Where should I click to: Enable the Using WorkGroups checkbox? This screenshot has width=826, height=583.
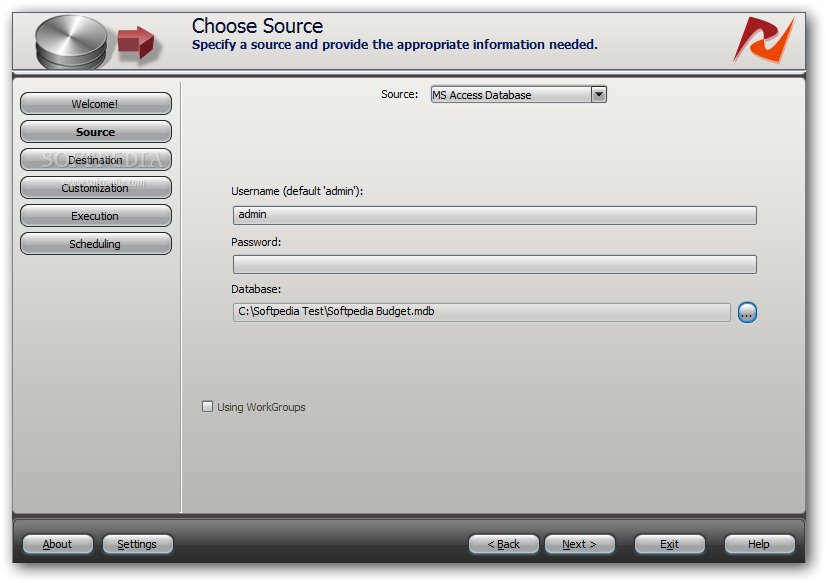point(207,407)
